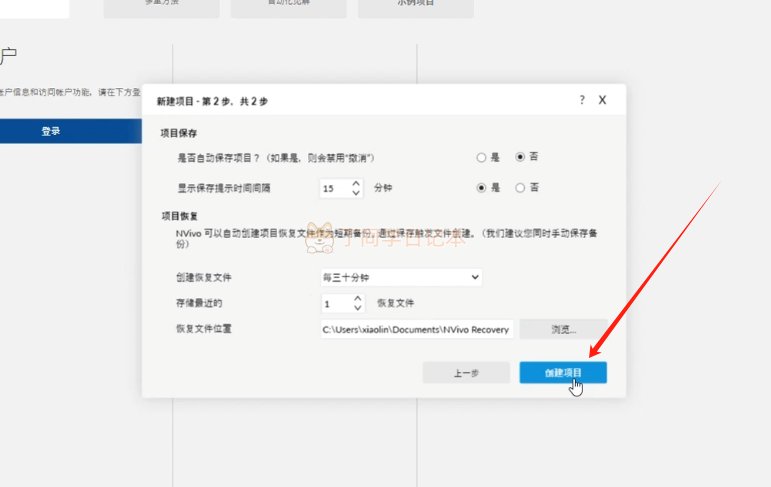Select 否 for automatic project saving
This screenshot has width=771, height=487.
point(520,157)
